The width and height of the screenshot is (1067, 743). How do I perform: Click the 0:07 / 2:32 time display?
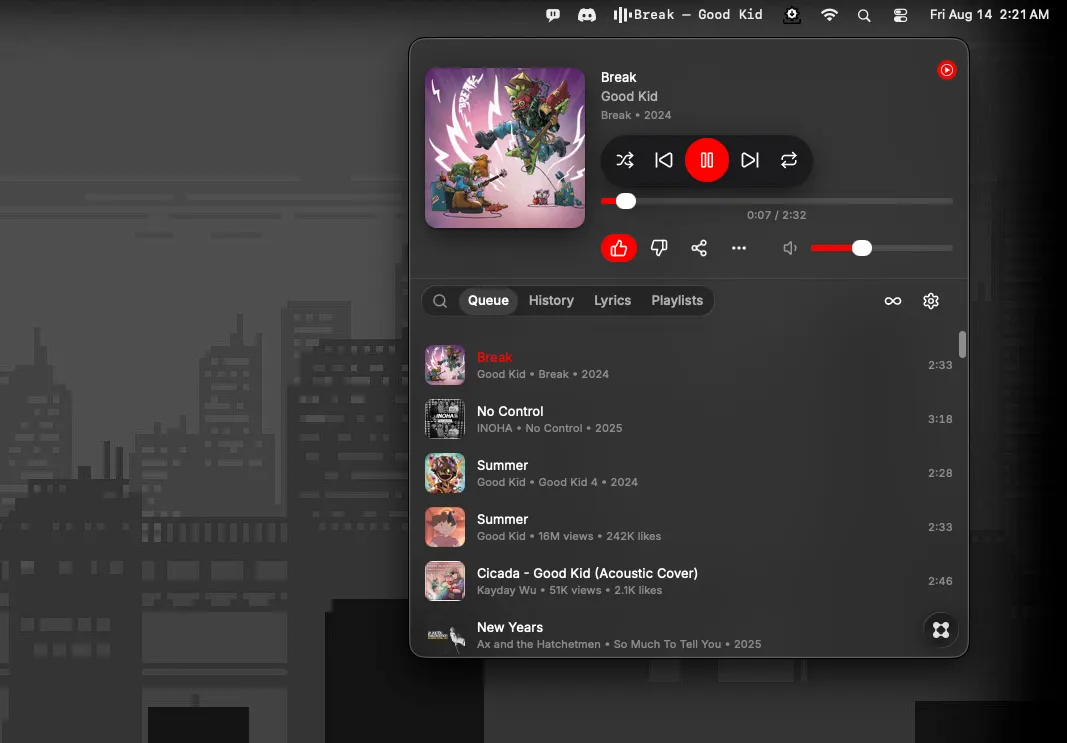[776, 215]
